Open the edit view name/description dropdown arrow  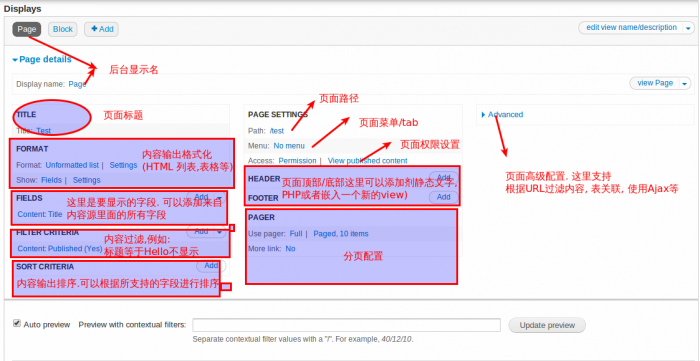pyautogui.click(x=688, y=28)
